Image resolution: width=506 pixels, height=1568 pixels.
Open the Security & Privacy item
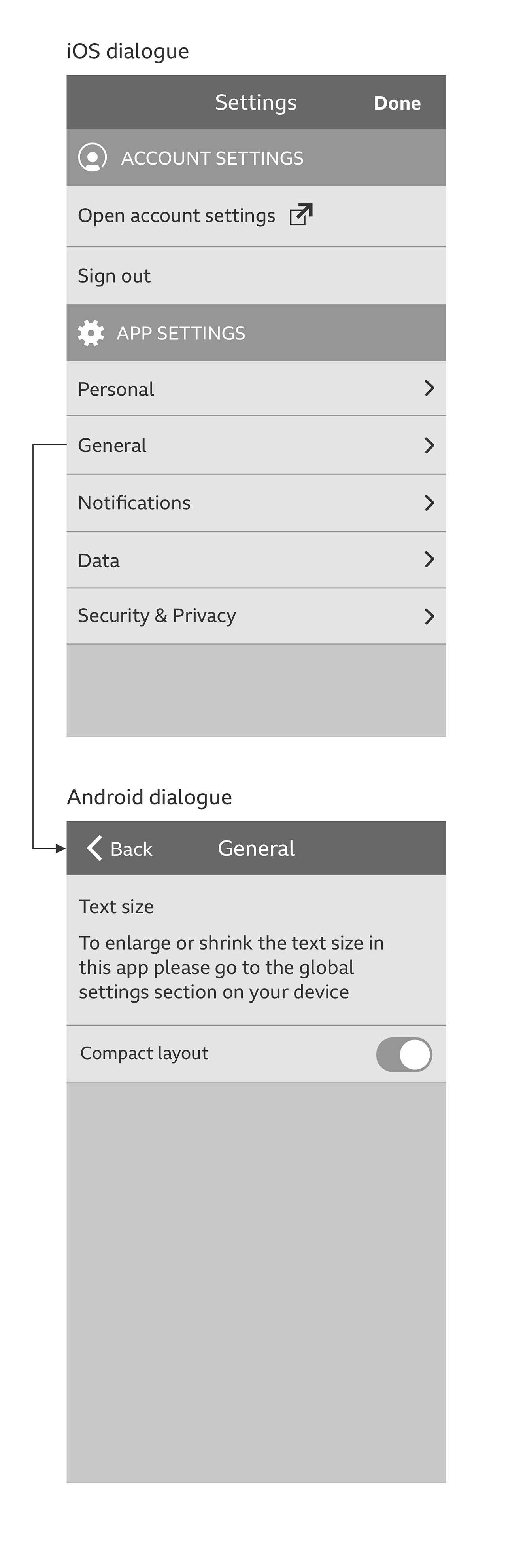click(x=157, y=616)
